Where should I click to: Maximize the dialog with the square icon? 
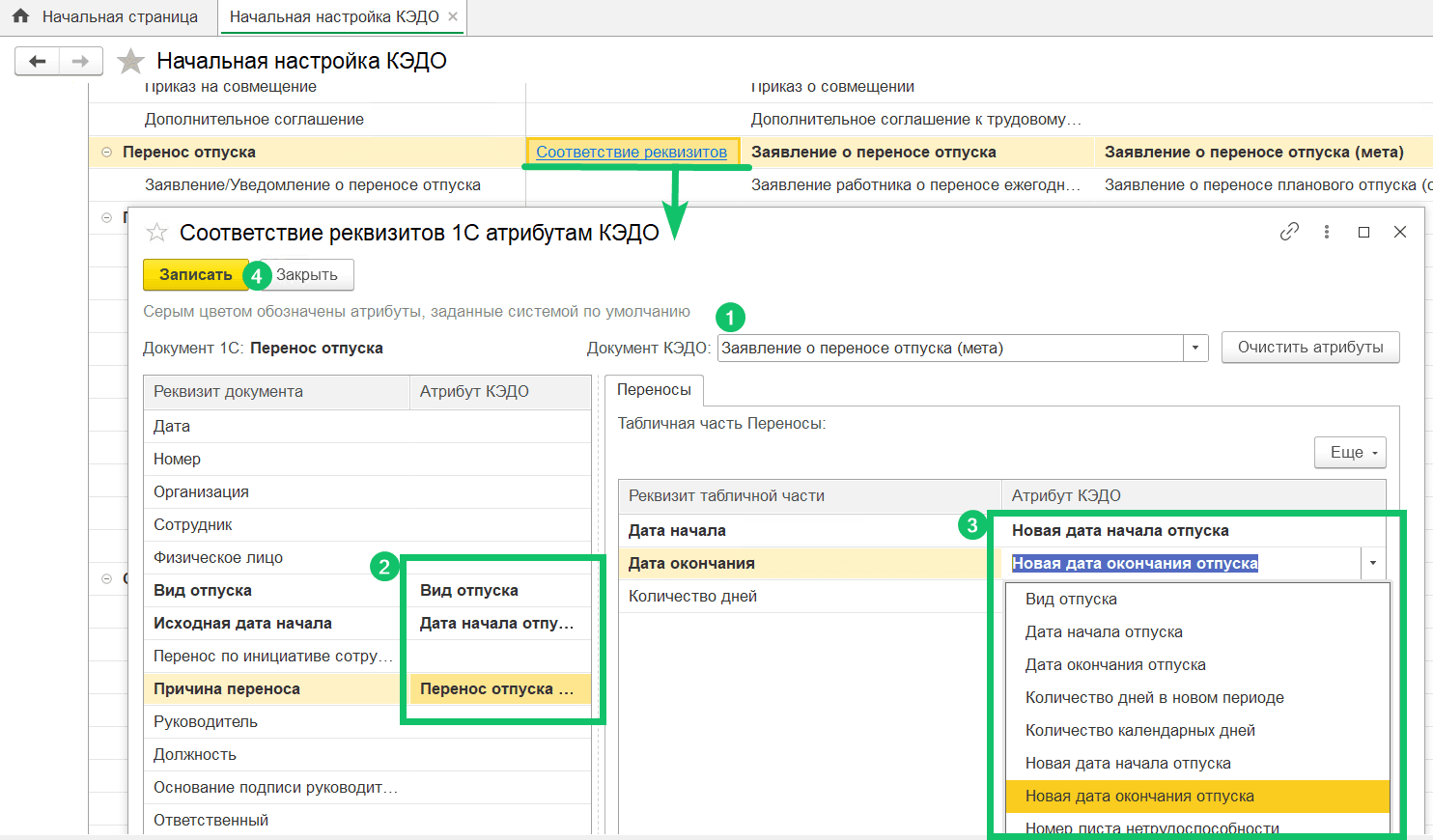pyautogui.click(x=1363, y=232)
